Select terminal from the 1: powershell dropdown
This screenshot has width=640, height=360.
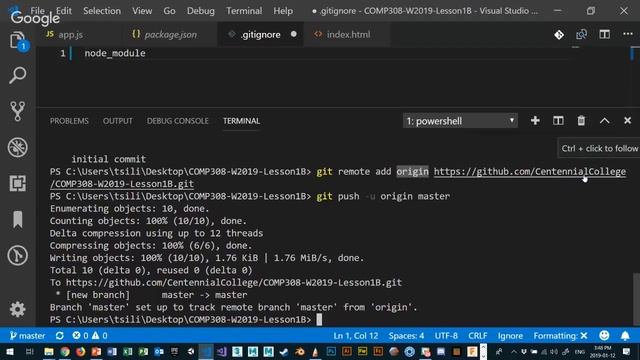[460, 121]
